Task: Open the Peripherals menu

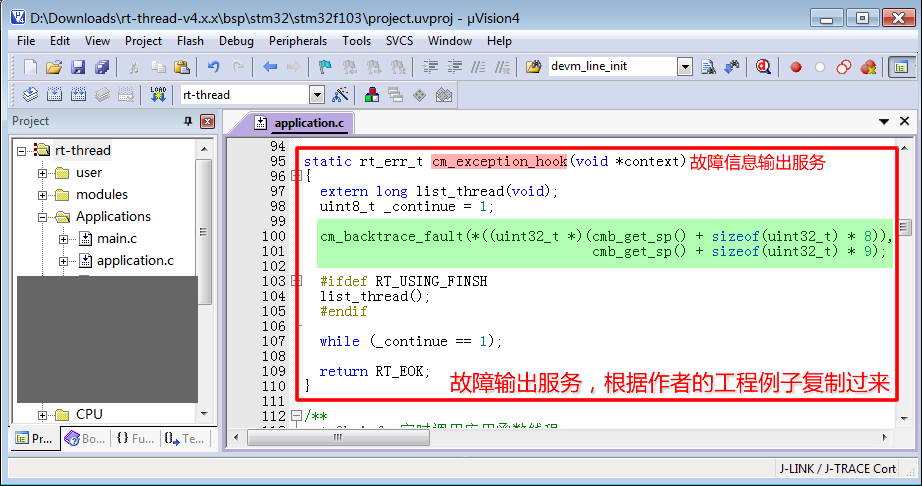Action: [297, 41]
